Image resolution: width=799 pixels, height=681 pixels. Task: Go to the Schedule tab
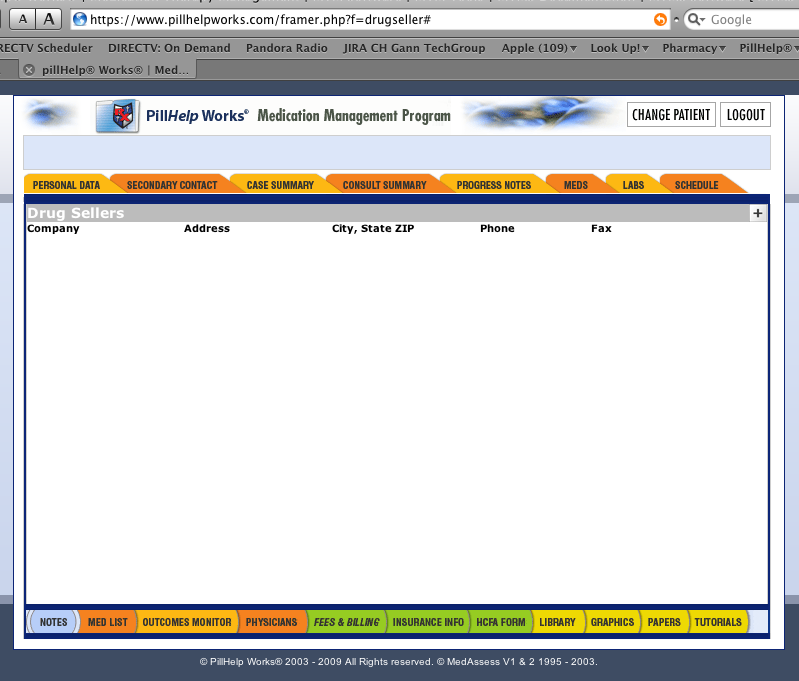696,185
